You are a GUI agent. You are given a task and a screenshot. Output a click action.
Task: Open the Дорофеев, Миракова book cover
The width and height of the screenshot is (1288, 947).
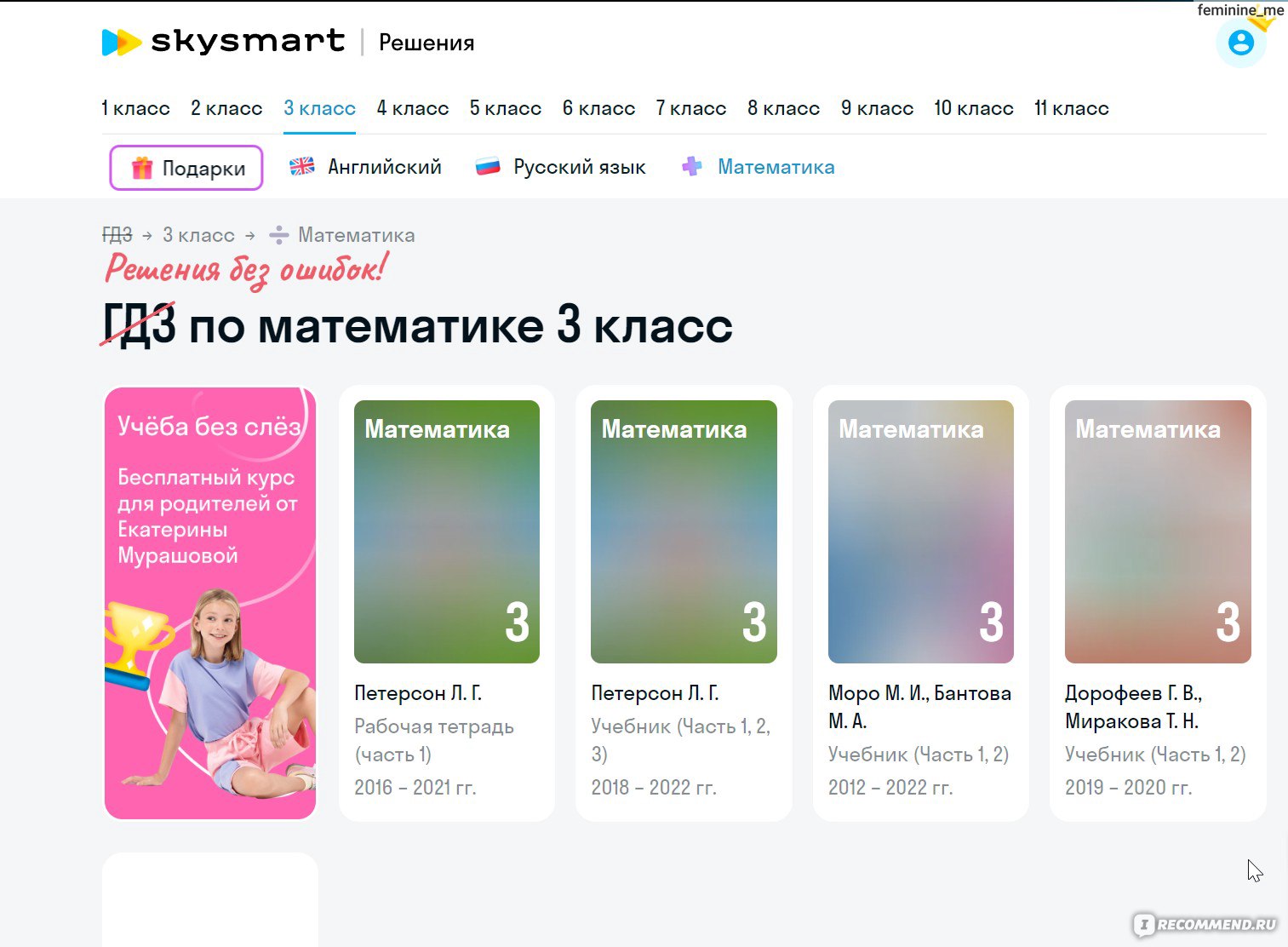click(1158, 531)
